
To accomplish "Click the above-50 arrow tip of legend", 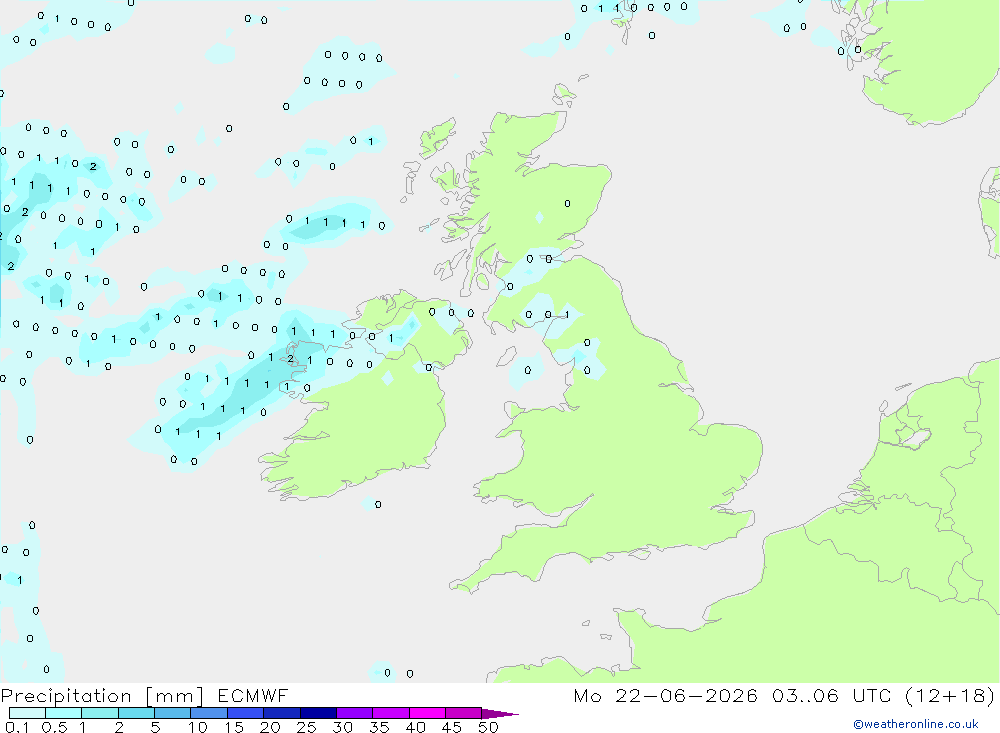I will 500,714.
